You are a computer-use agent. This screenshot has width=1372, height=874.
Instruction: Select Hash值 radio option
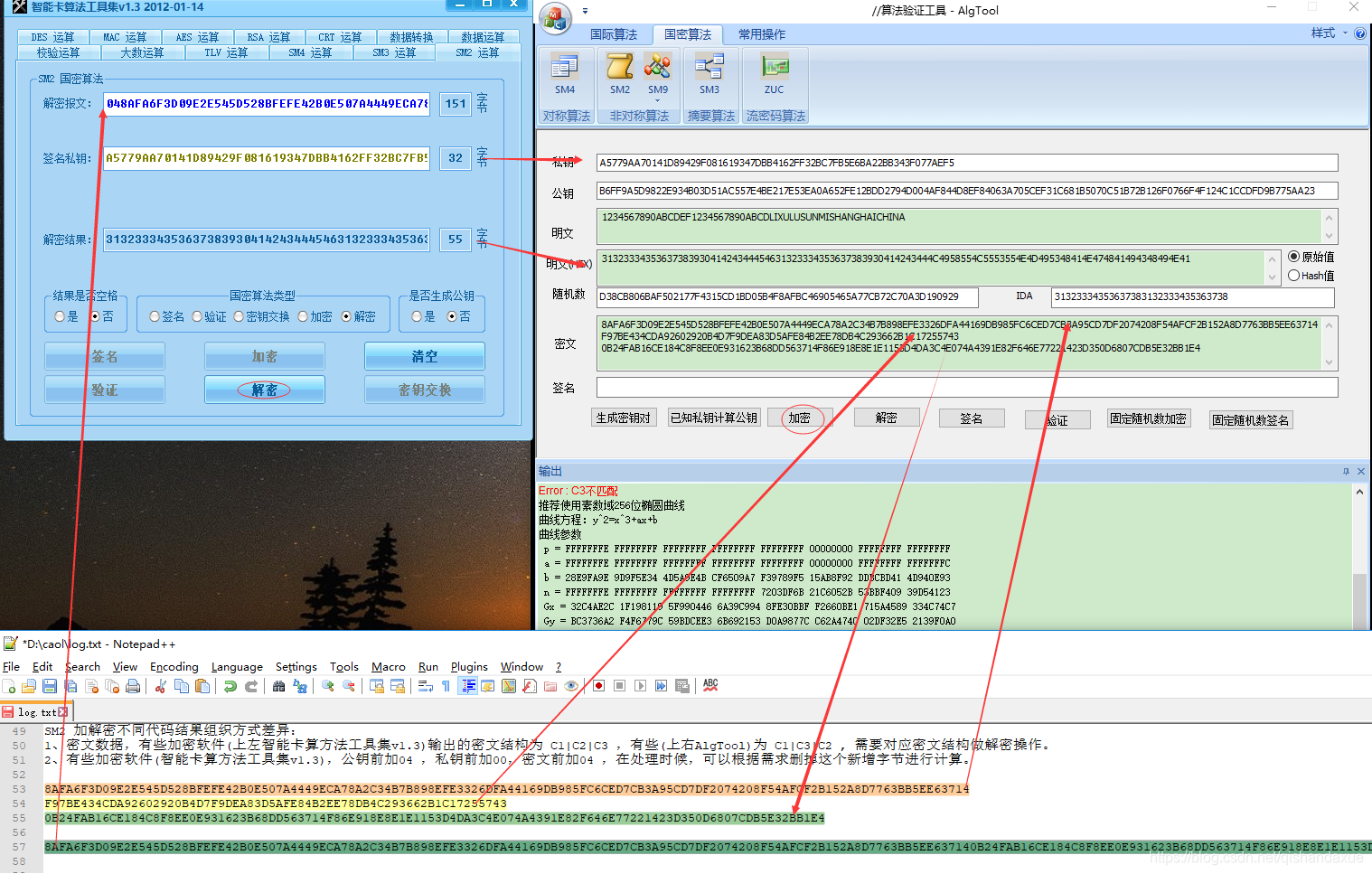pyautogui.click(x=1311, y=276)
